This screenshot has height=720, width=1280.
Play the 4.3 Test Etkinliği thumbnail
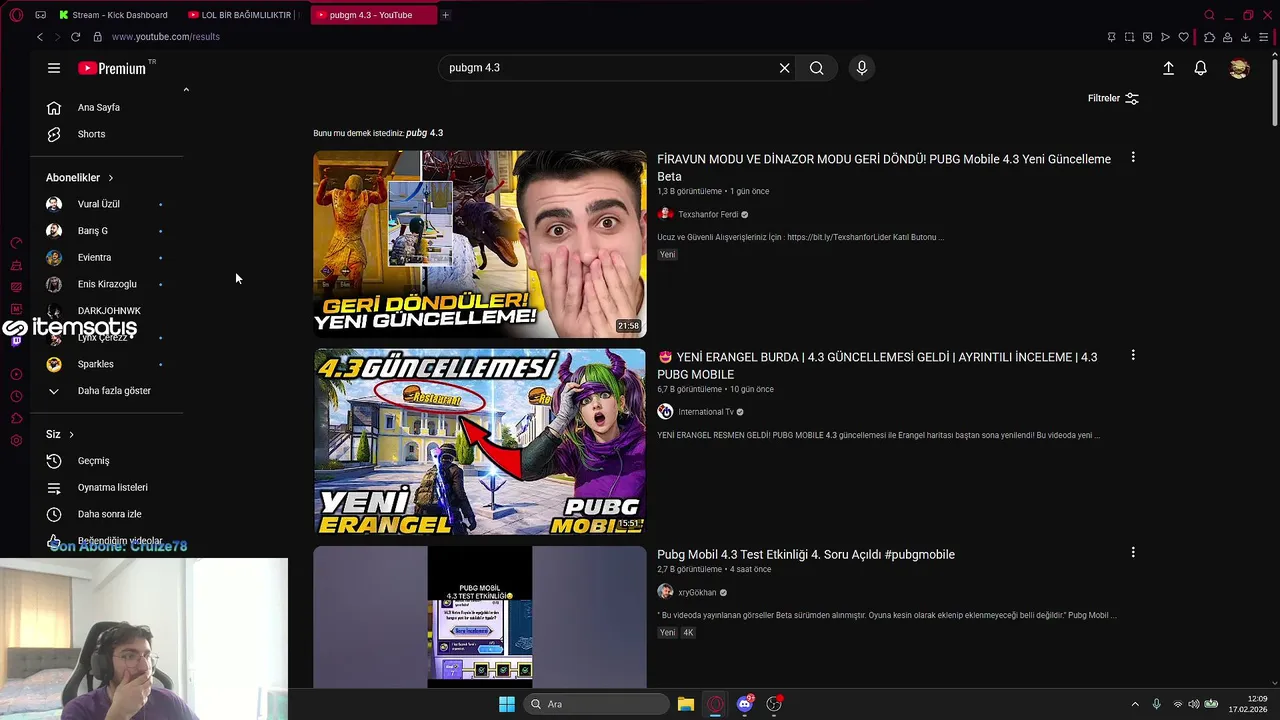[x=480, y=617]
